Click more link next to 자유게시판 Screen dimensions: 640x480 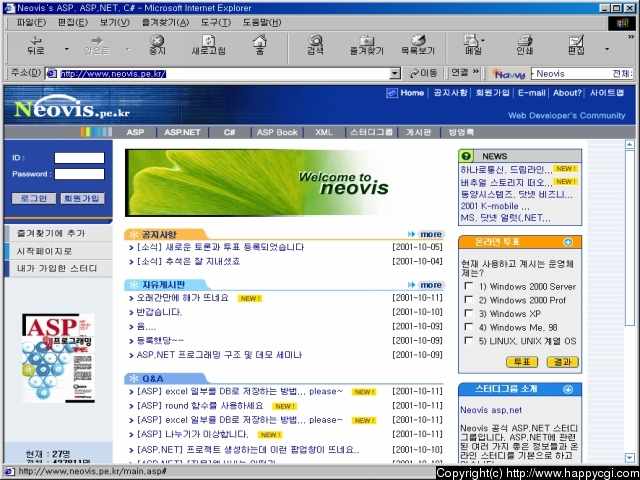tap(426, 285)
